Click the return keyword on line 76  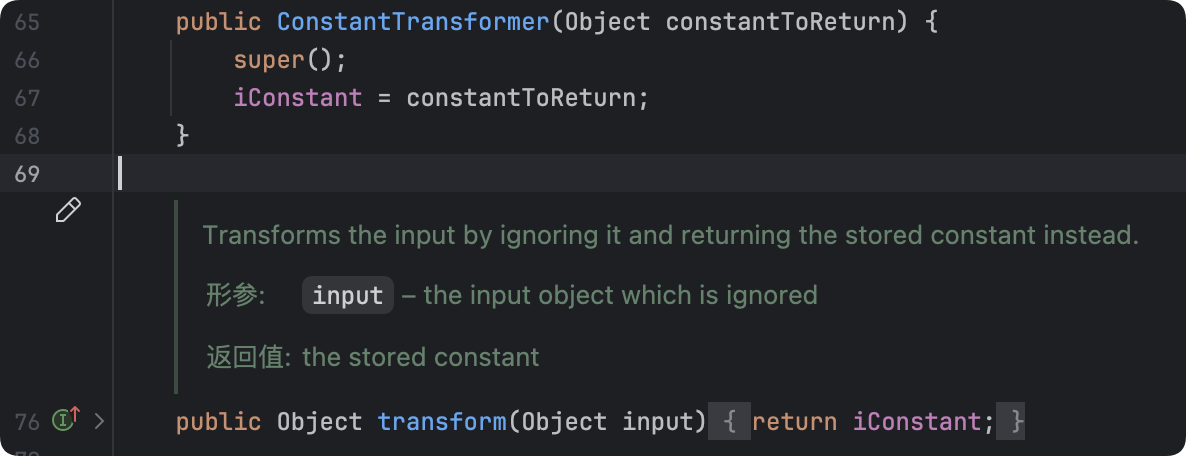(x=794, y=422)
